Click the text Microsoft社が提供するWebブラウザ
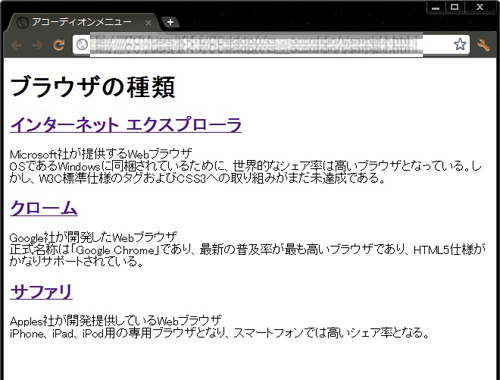This screenshot has height=380, width=500. point(101,154)
